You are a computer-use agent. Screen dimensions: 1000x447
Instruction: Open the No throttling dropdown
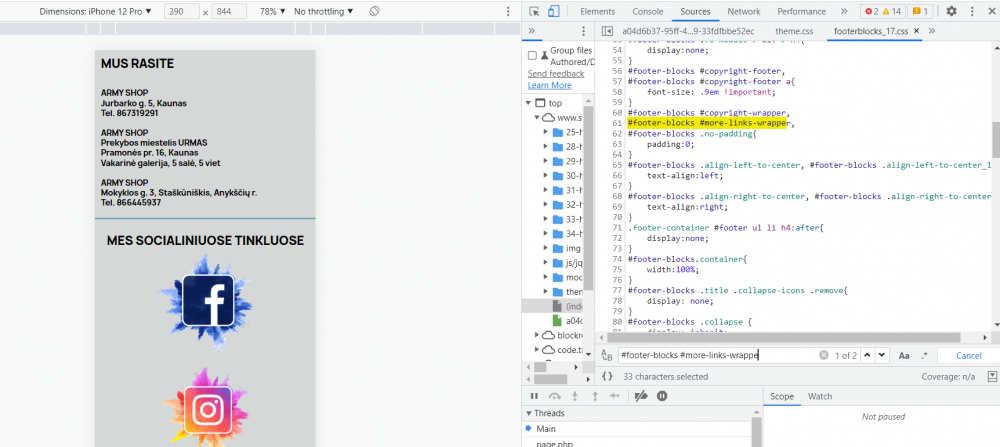pyautogui.click(x=323, y=11)
